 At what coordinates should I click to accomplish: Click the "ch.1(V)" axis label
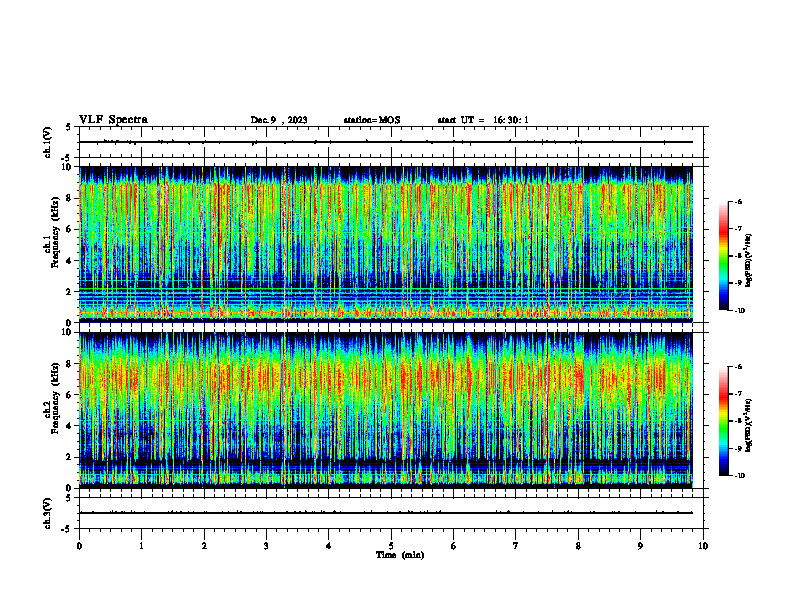48,142
